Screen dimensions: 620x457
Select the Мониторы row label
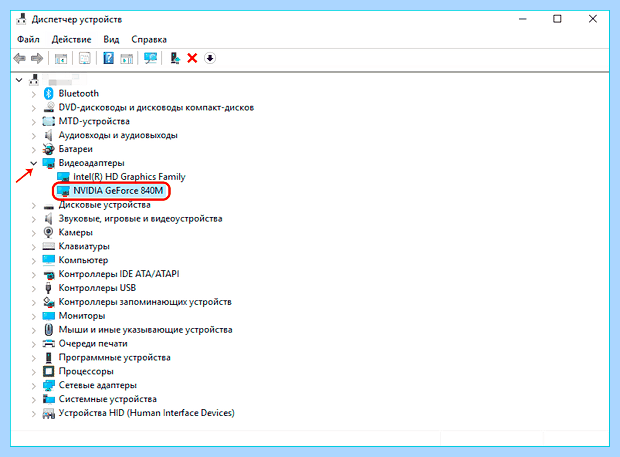[x=82, y=316]
